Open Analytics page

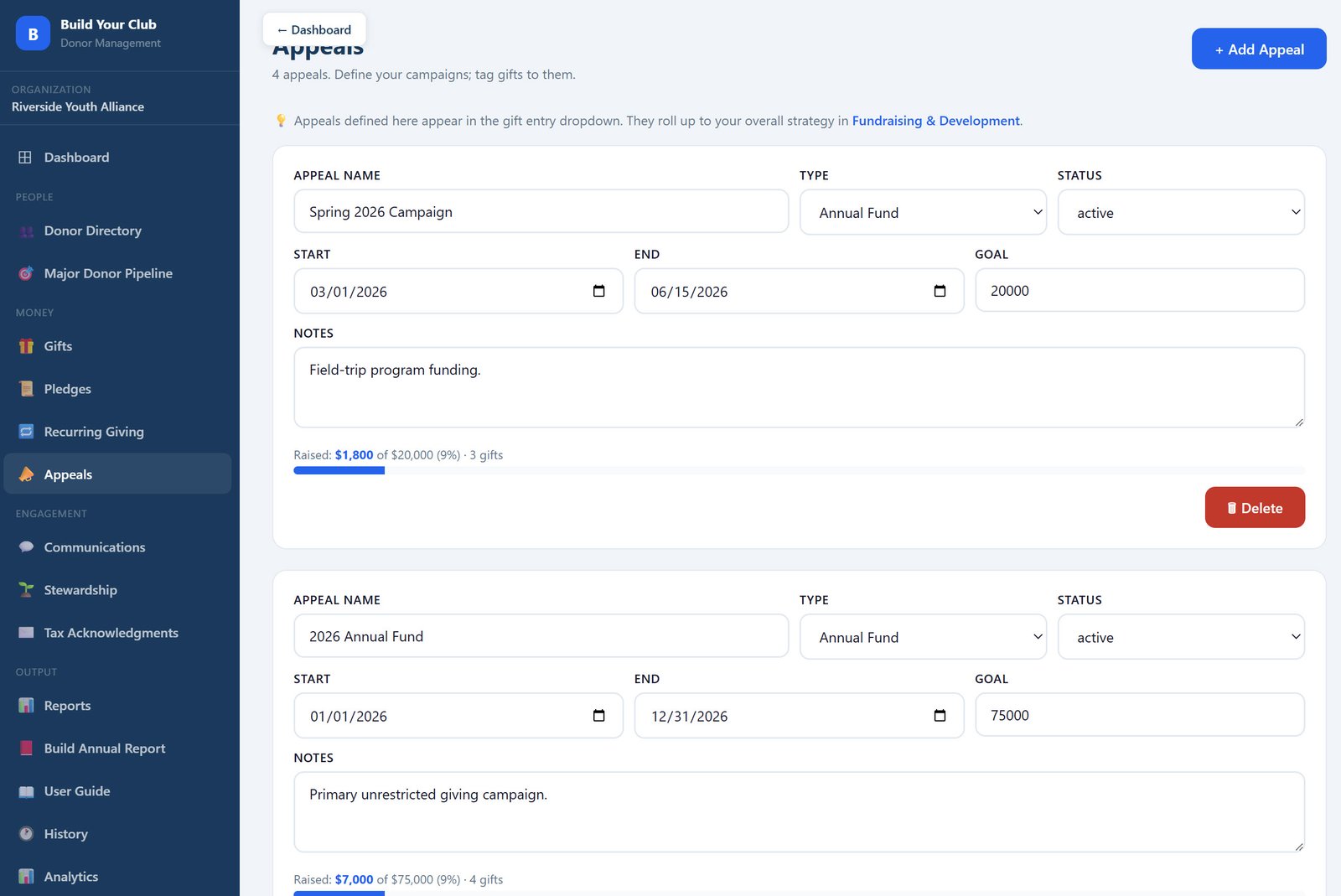117,877
